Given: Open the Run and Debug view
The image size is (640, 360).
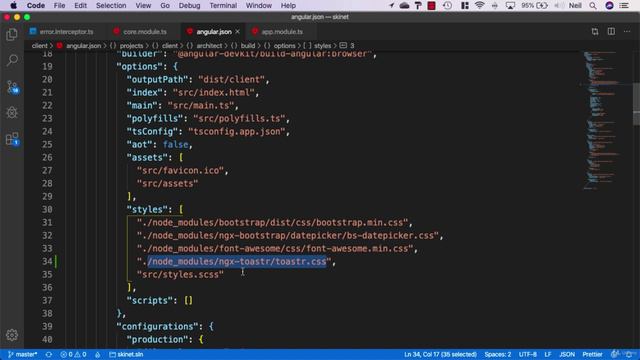Looking at the screenshot, I should click(12, 112).
